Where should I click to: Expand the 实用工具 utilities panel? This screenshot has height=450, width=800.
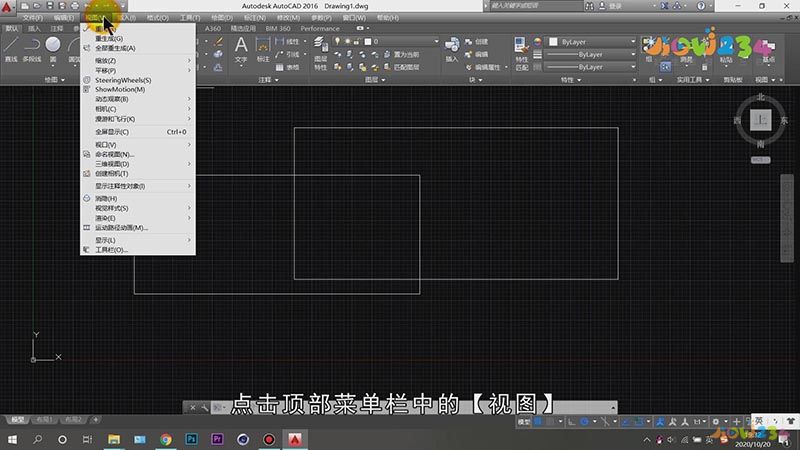click(x=693, y=80)
